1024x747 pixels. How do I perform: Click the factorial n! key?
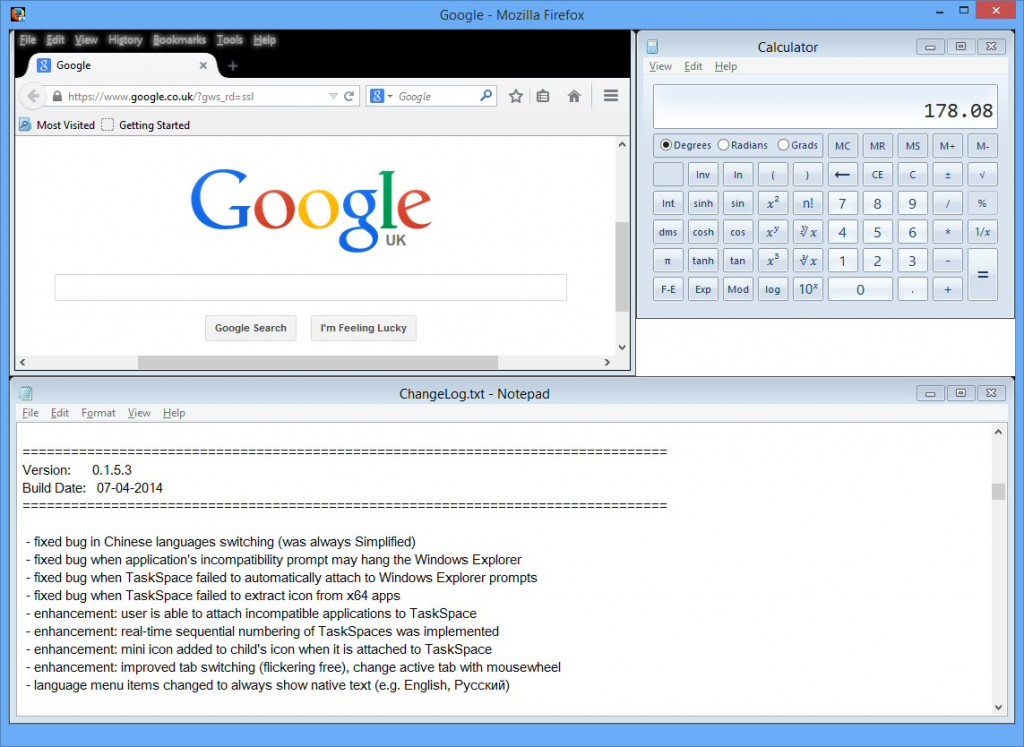808,203
